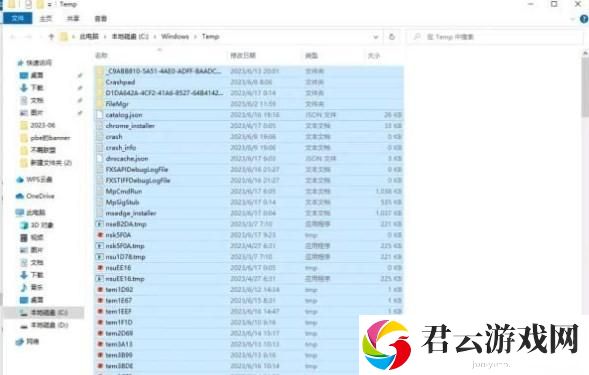Open the 新建文件夹 (2) folder in the sidebar

point(51,163)
